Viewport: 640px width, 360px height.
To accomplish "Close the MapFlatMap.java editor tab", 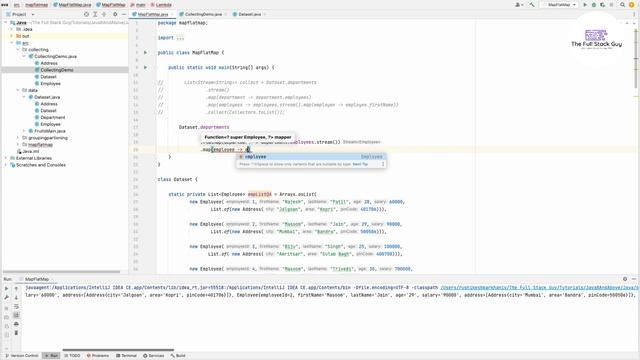I will 172,14.
